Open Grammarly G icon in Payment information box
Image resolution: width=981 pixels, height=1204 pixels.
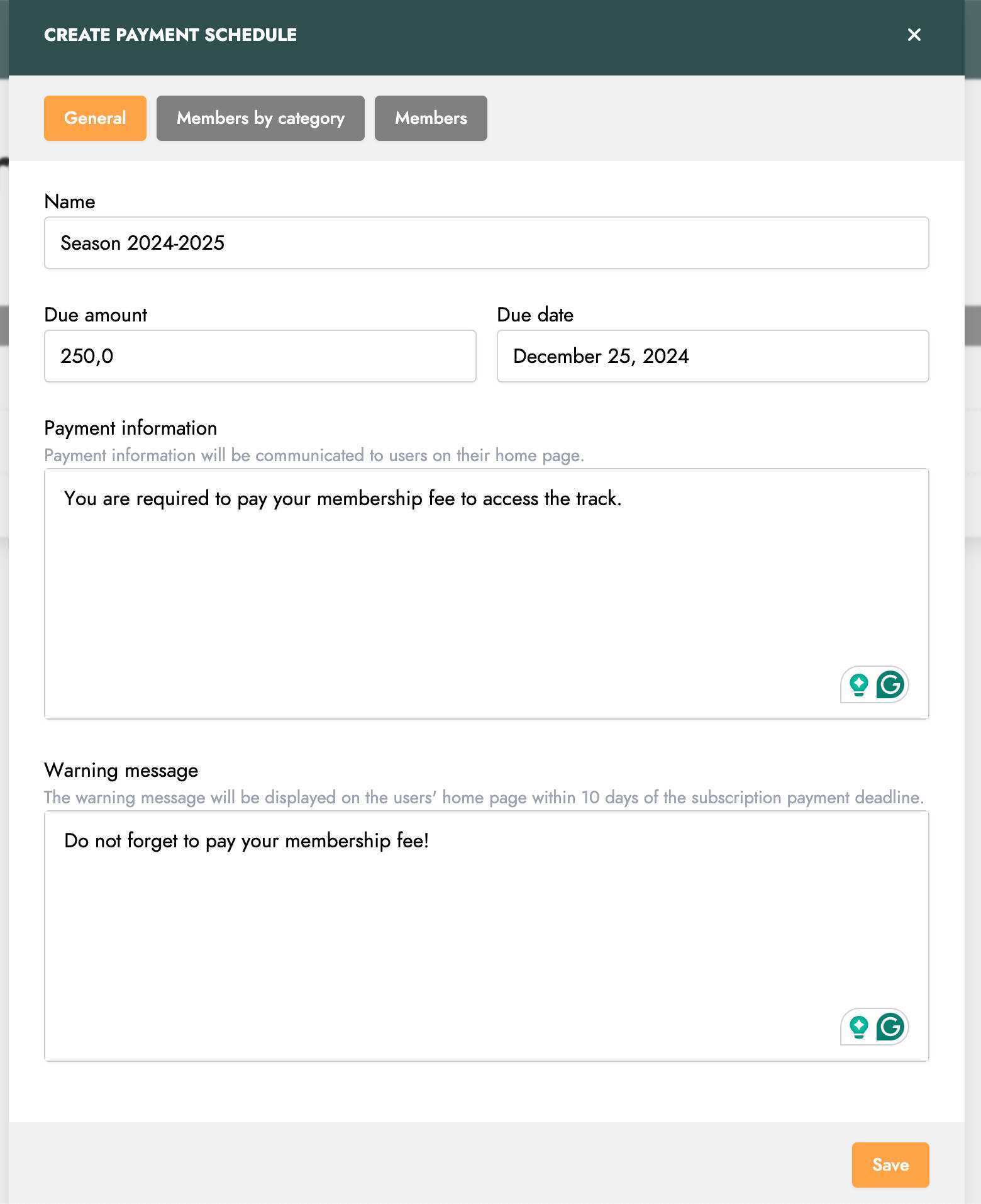coord(890,684)
